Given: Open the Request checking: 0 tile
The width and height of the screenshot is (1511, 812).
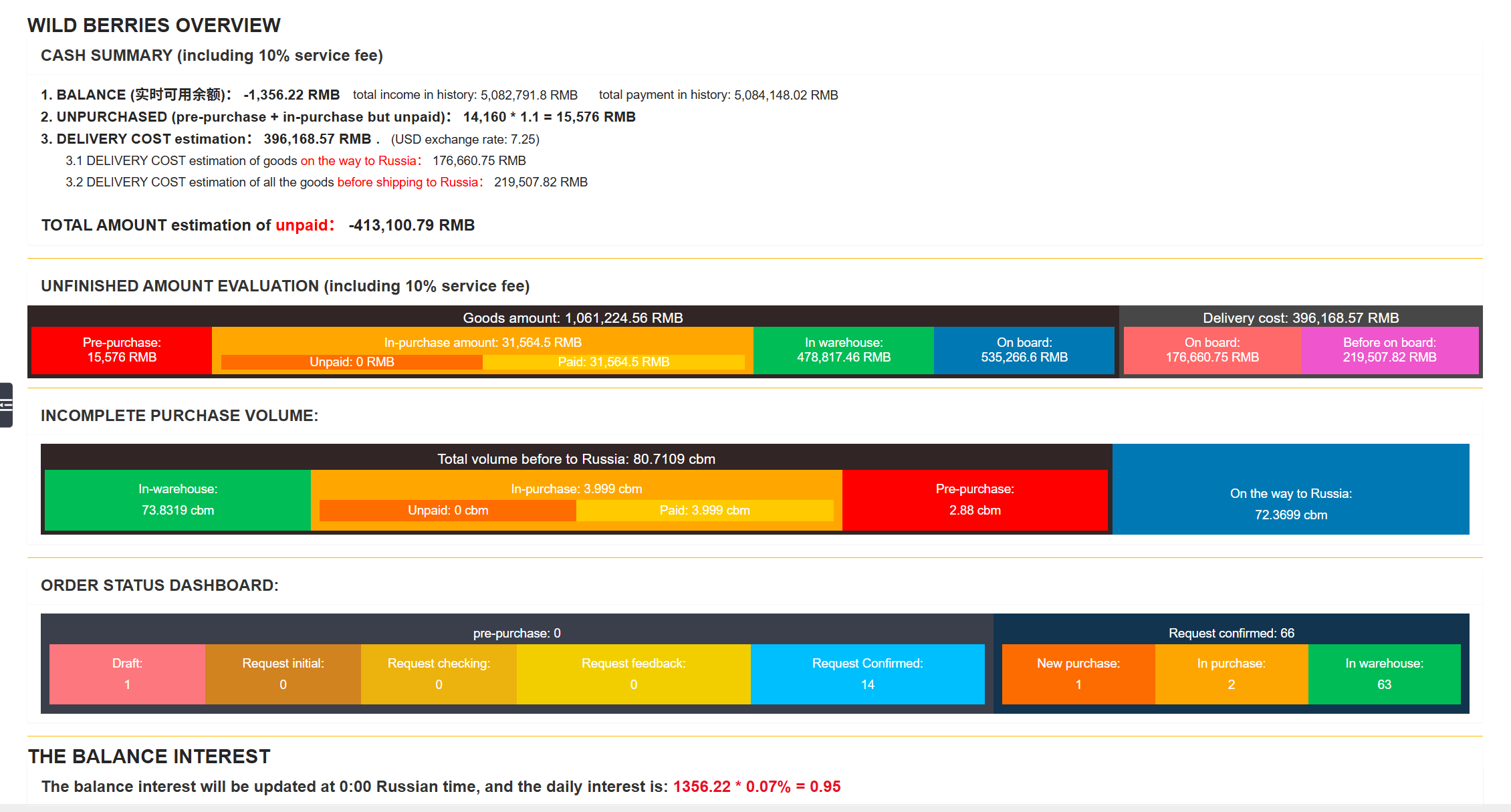Looking at the screenshot, I should [x=439, y=674].
